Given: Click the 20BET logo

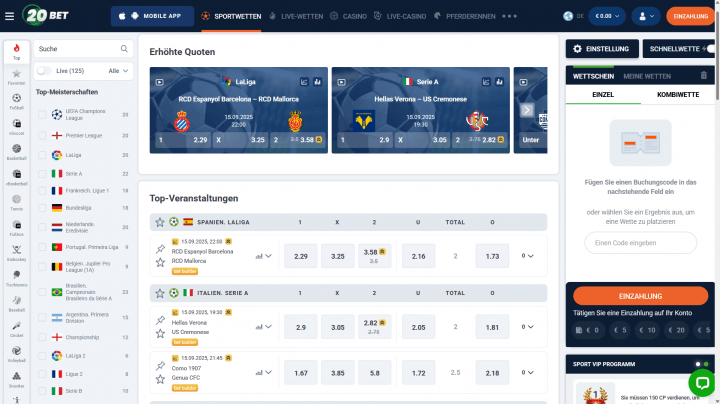Looking at the screenshot, I should [45, 15].
